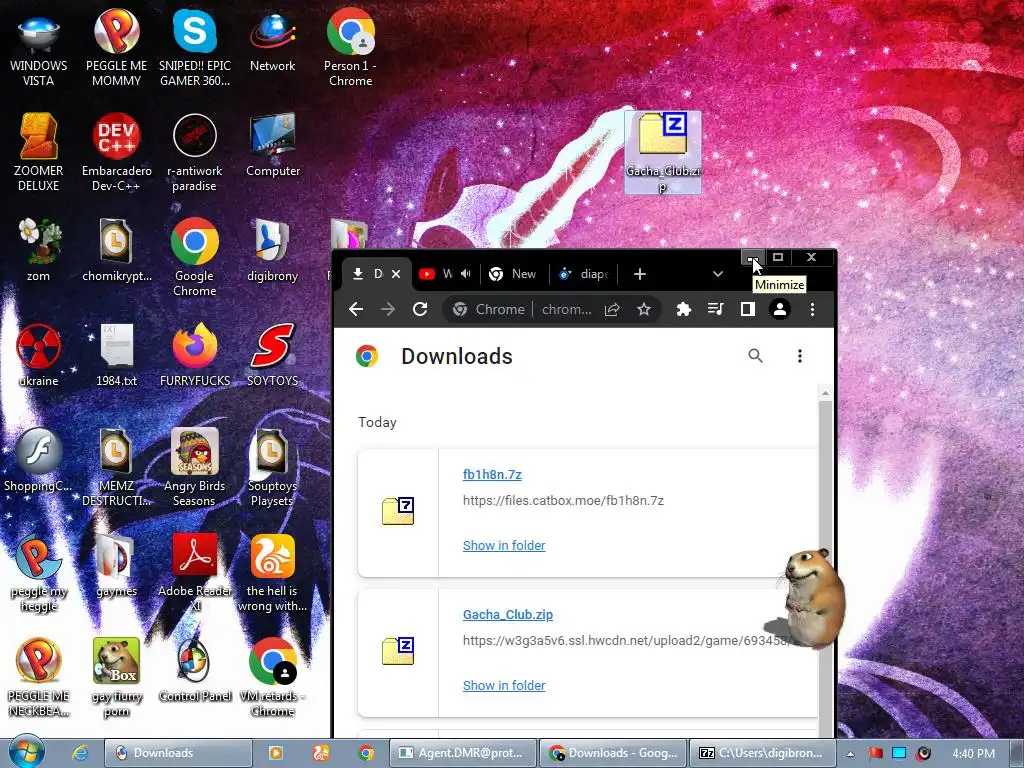The image size is (1024, 768).
Task: Bookmark this page with the star
Action: coord(644,309)
